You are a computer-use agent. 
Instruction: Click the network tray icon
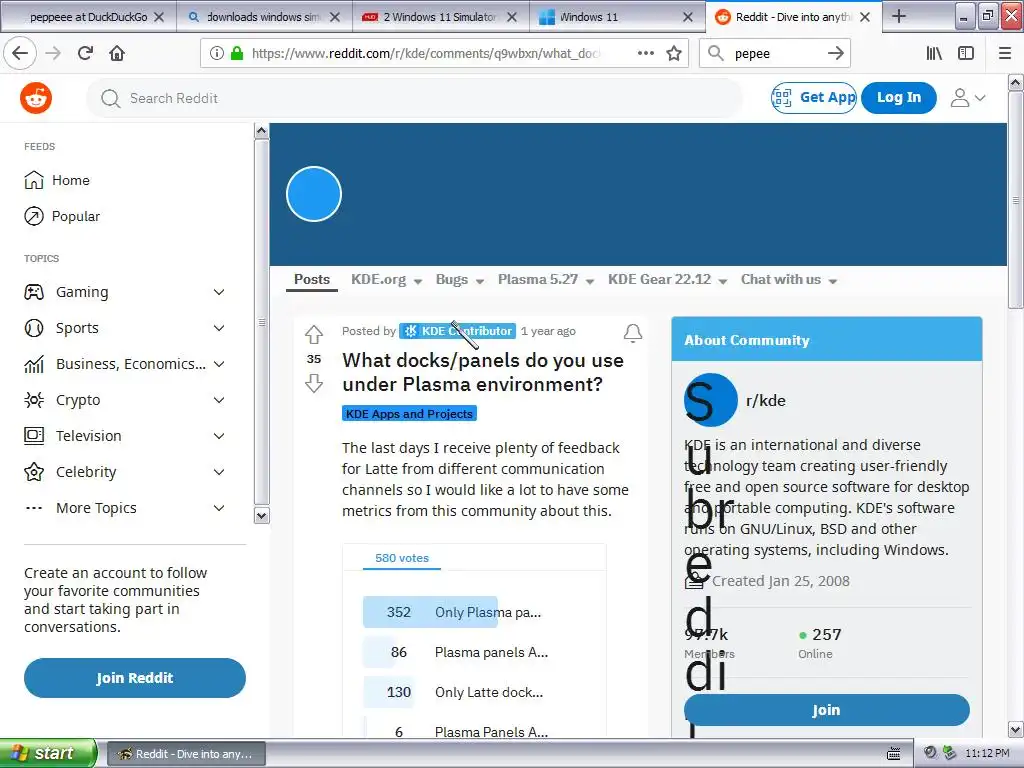pyautogui.click(x=950, y=753)
